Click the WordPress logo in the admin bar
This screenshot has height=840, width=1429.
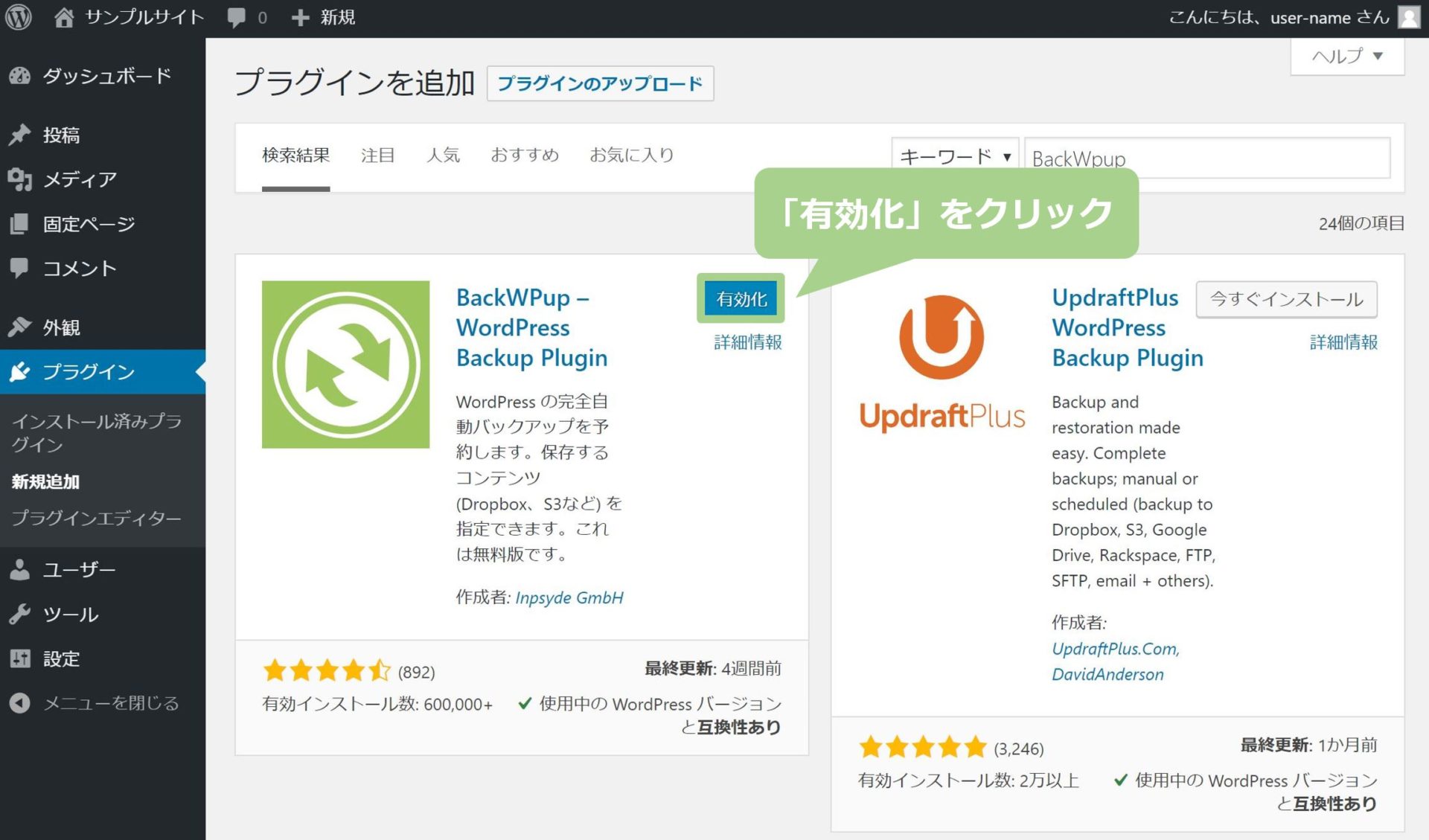pyautogui.click(x=19, y=16)
